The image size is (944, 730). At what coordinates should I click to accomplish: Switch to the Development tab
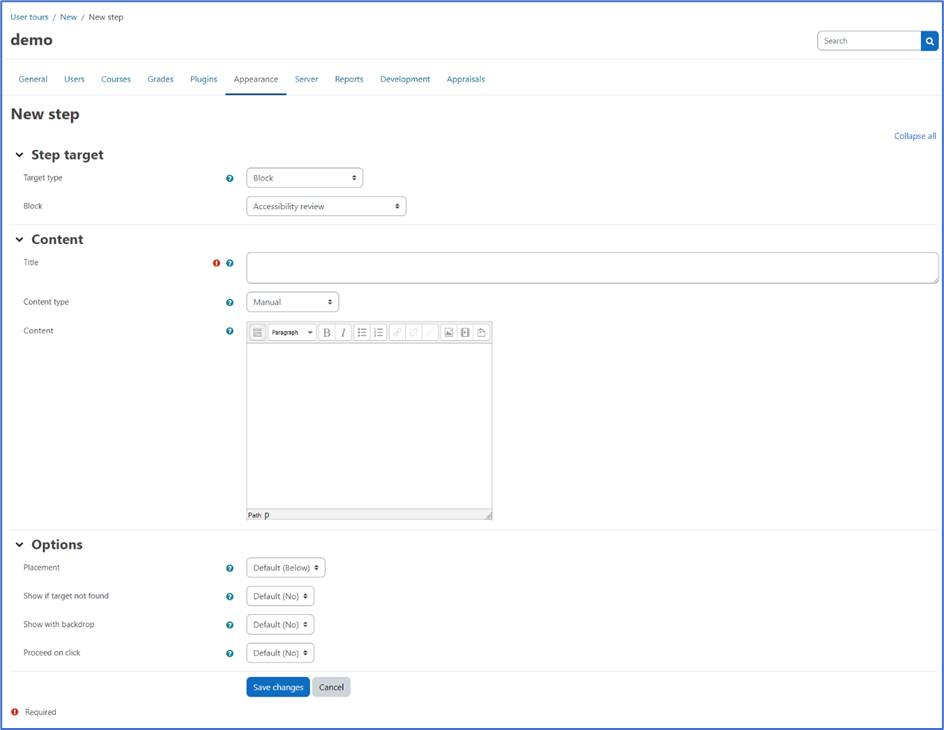coord(405,79)
